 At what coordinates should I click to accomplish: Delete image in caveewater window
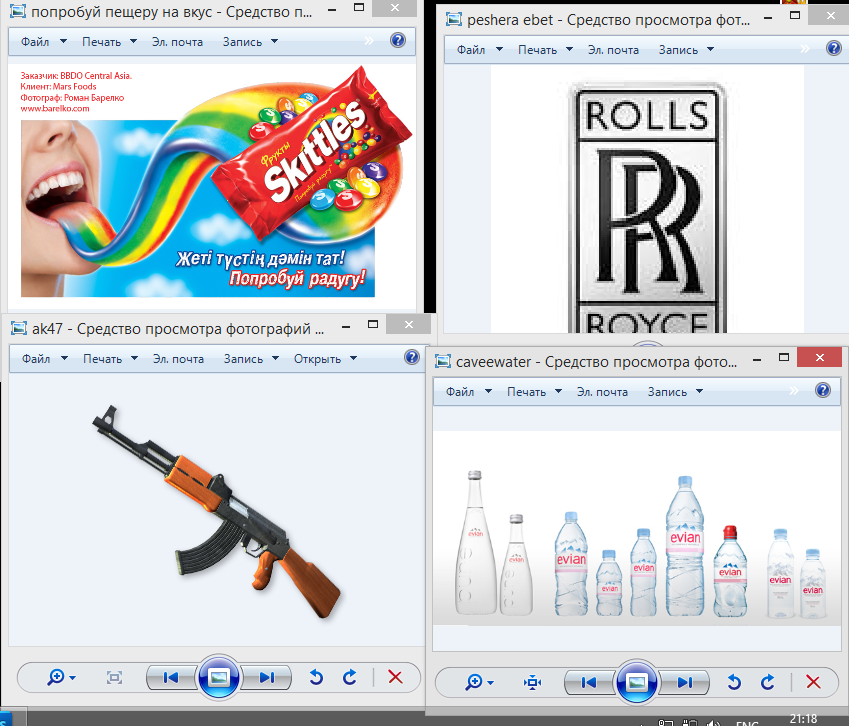point(813,682)
